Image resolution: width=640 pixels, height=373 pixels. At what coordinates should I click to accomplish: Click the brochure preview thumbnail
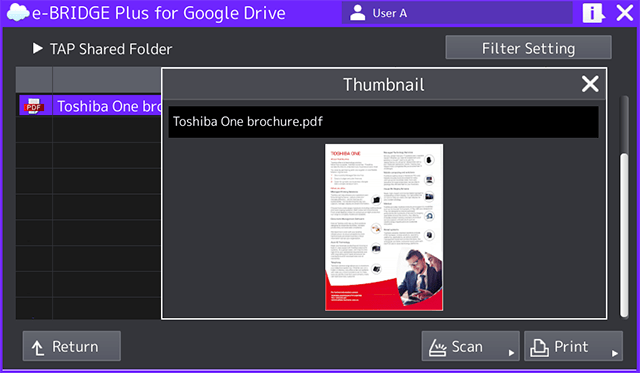[x=384, y=227]
